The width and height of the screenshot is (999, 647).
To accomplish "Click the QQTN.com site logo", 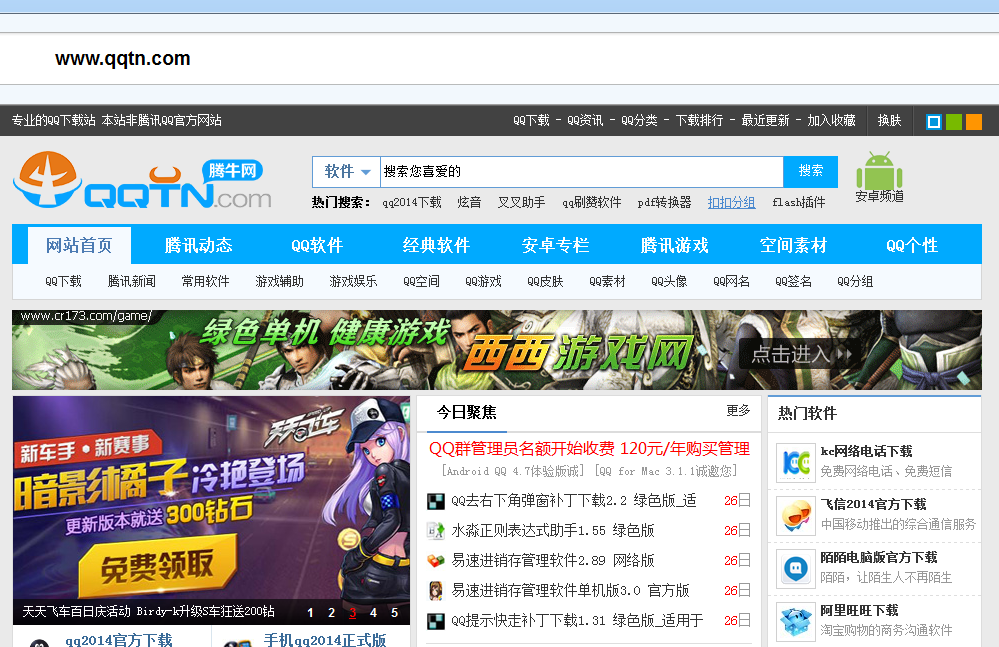I will tap(142, 180).
